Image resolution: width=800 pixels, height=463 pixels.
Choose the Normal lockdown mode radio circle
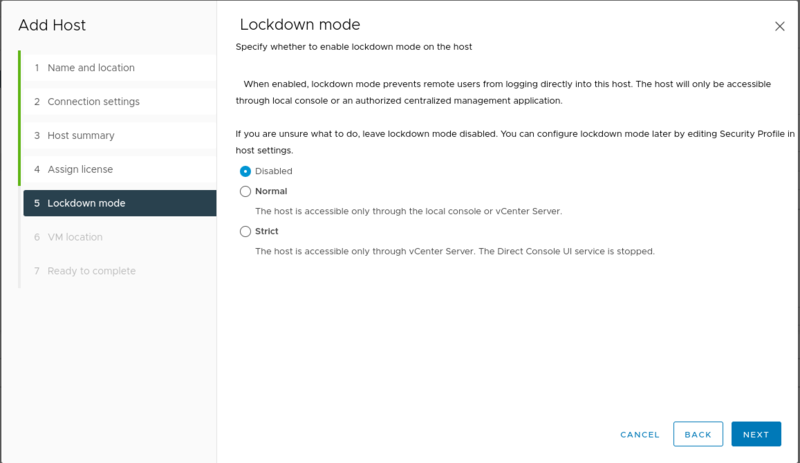click(x=245, y=191)
